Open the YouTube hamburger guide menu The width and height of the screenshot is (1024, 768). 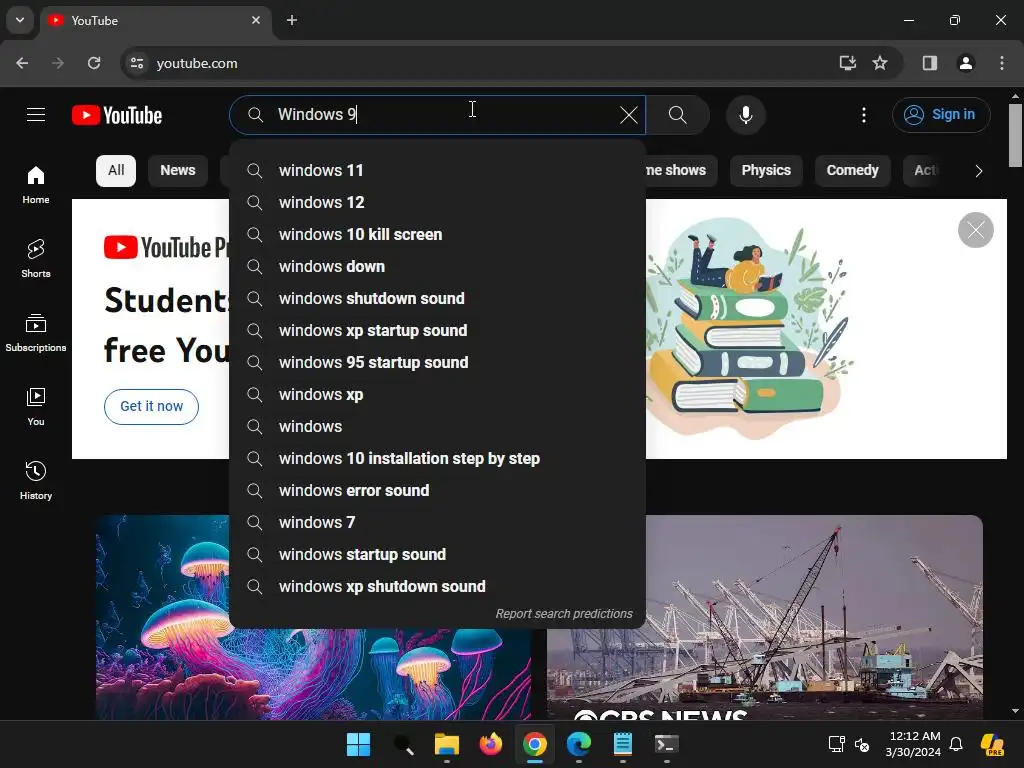click(36, 115)
